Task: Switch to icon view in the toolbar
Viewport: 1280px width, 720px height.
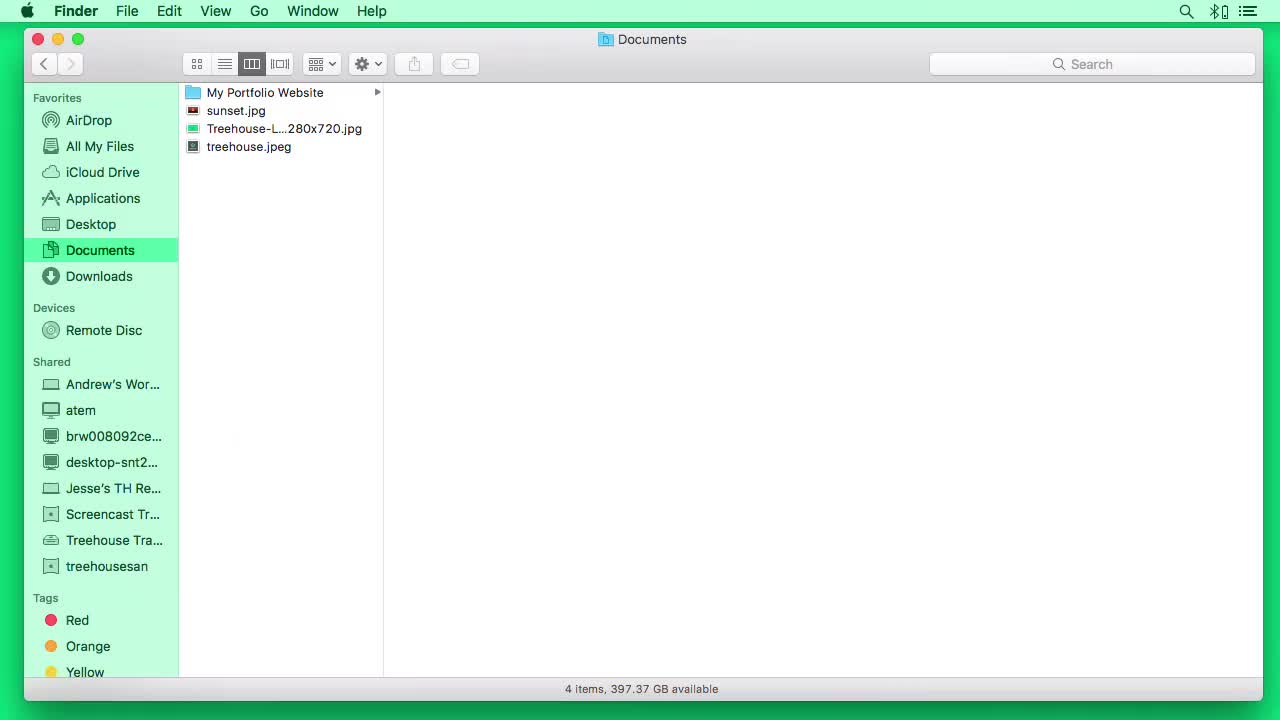Action: click(x=197, y=63)
